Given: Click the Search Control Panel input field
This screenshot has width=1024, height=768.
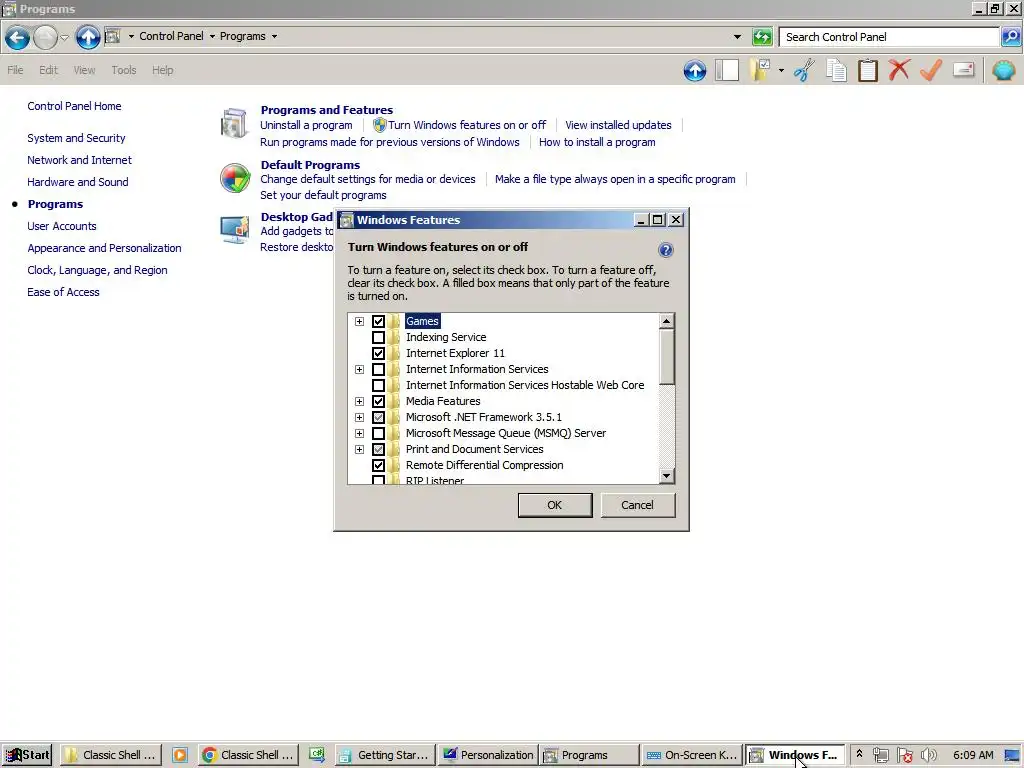Looking at the screenshot, I should 889,37.
